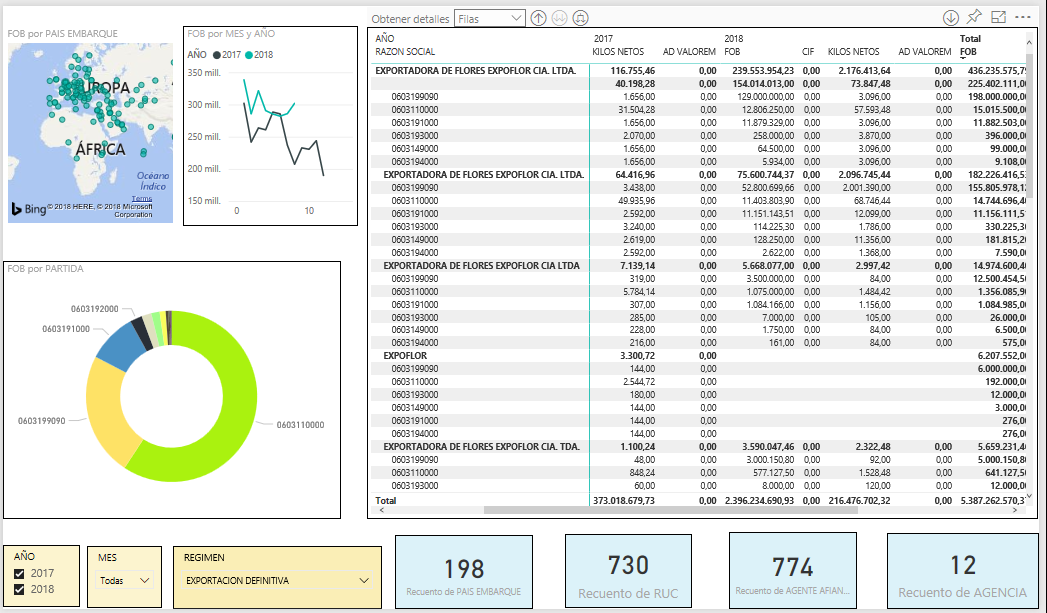The height and width of the screenshot is (613, 1047).
Task: Click the 116.755,46 kilos netos cell
Action: pyautogui.click(x=632, y=71)
